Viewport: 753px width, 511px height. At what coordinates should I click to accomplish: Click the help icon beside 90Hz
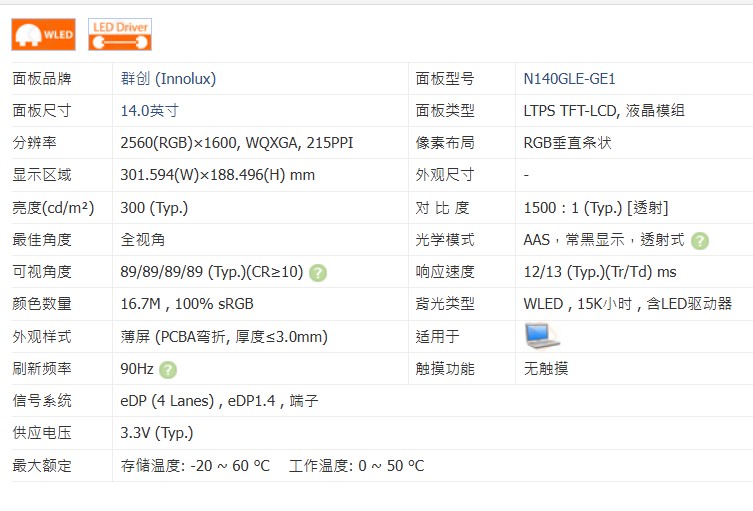168,369
